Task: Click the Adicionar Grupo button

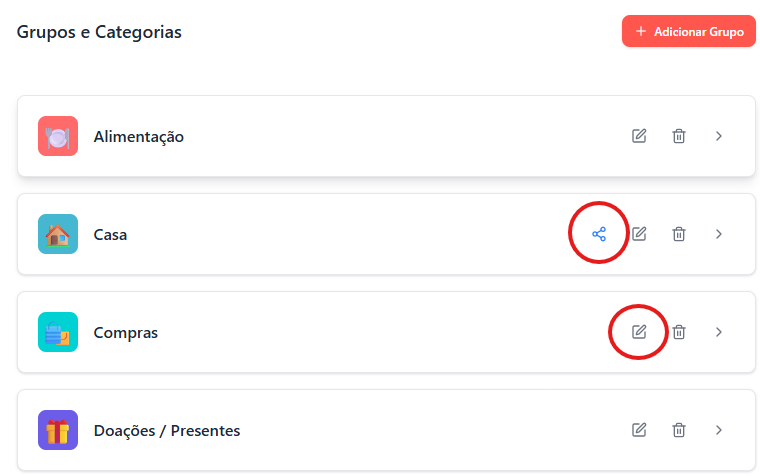Action: point(688,31)
